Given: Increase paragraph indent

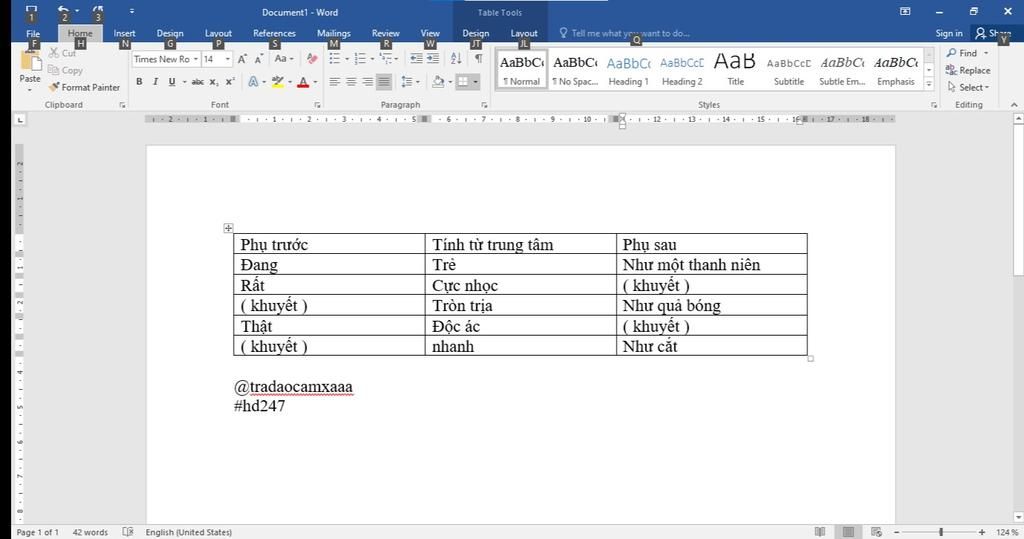Looking at the screenshot, I should coord(433,59).
